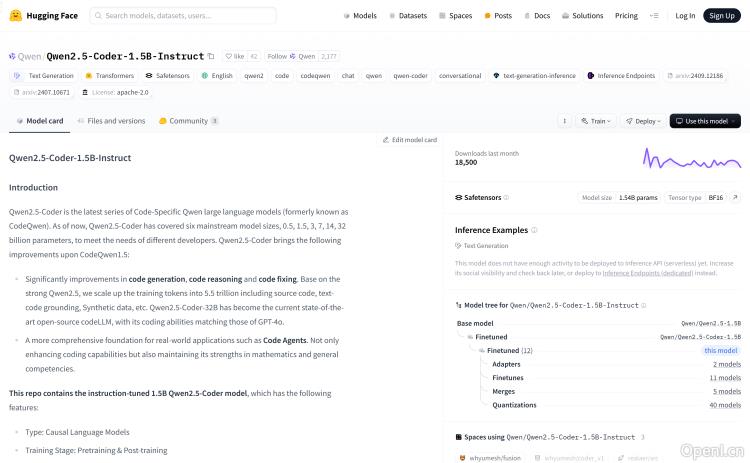Click the Hugging Face logo

[x=15, y=15]
